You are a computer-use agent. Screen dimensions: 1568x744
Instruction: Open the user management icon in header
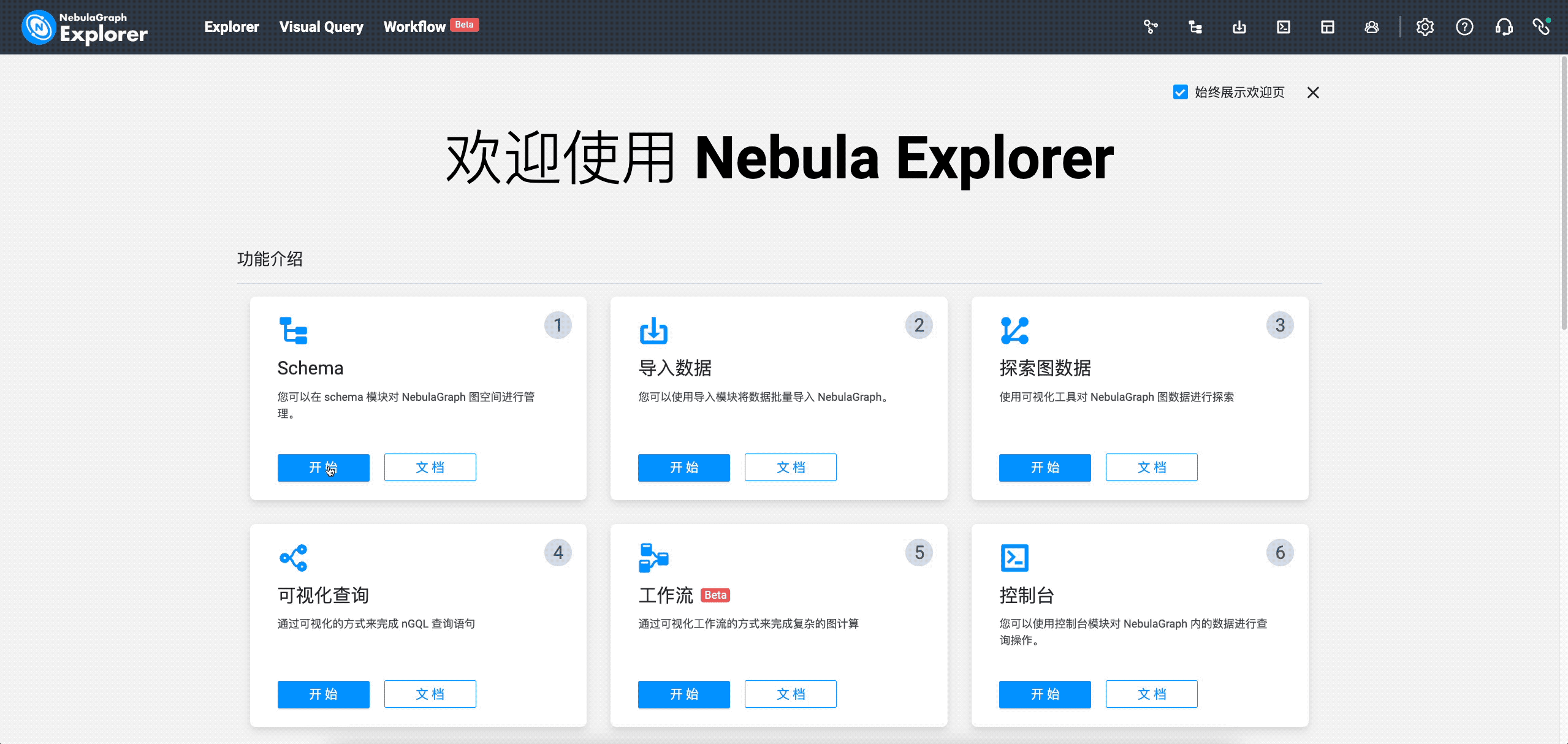1371,27
